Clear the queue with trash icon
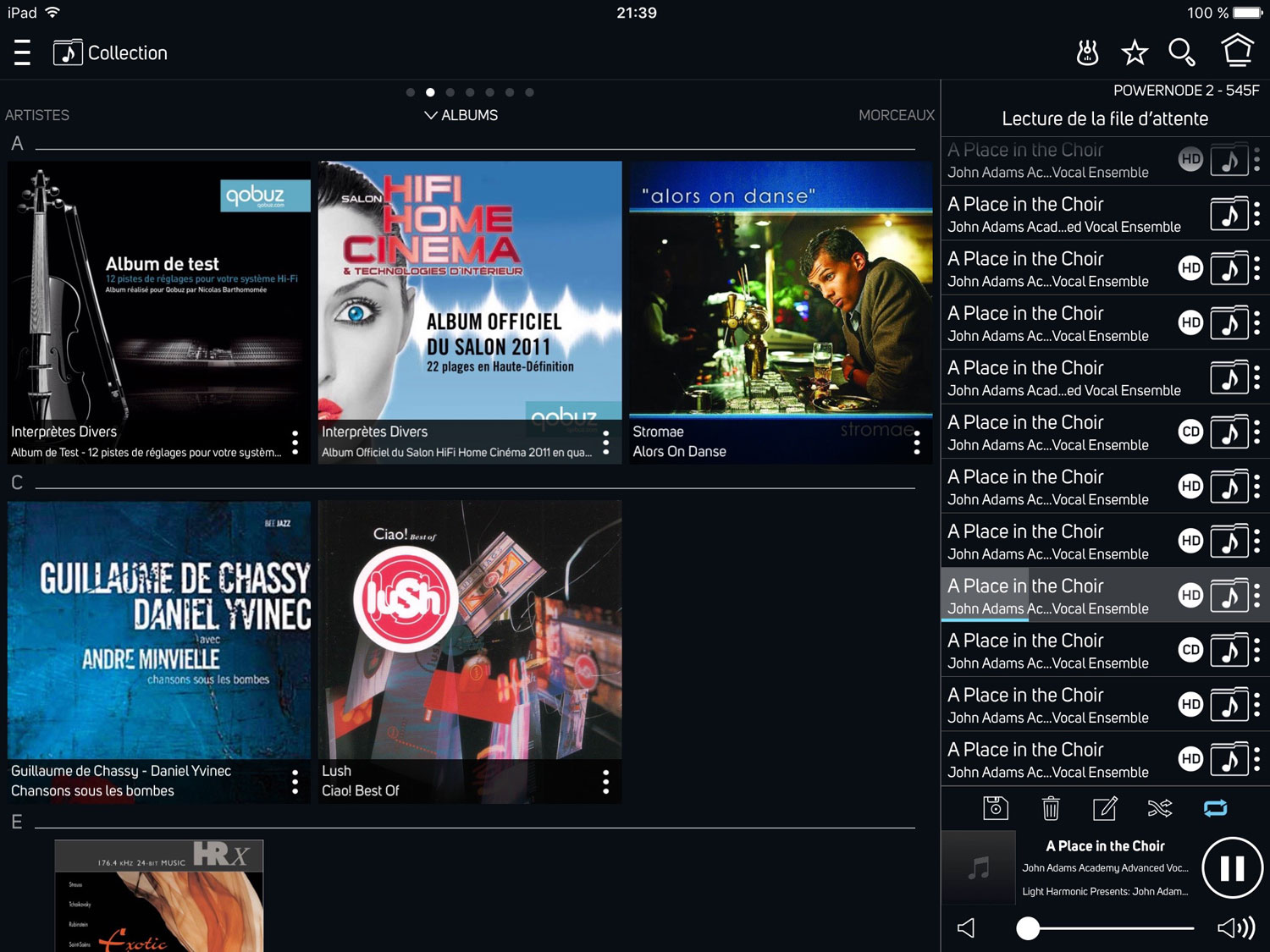1270x952 pixels. pos(1051,808)
